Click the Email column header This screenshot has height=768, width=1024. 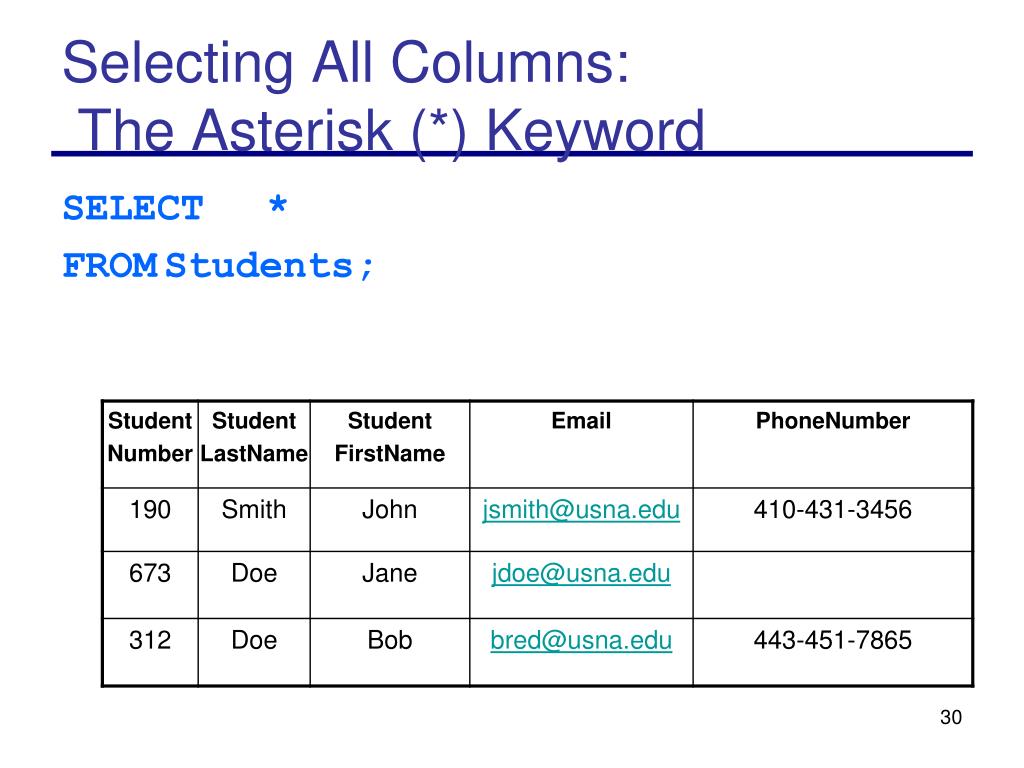pyautogui.click(x=581, y=444)
